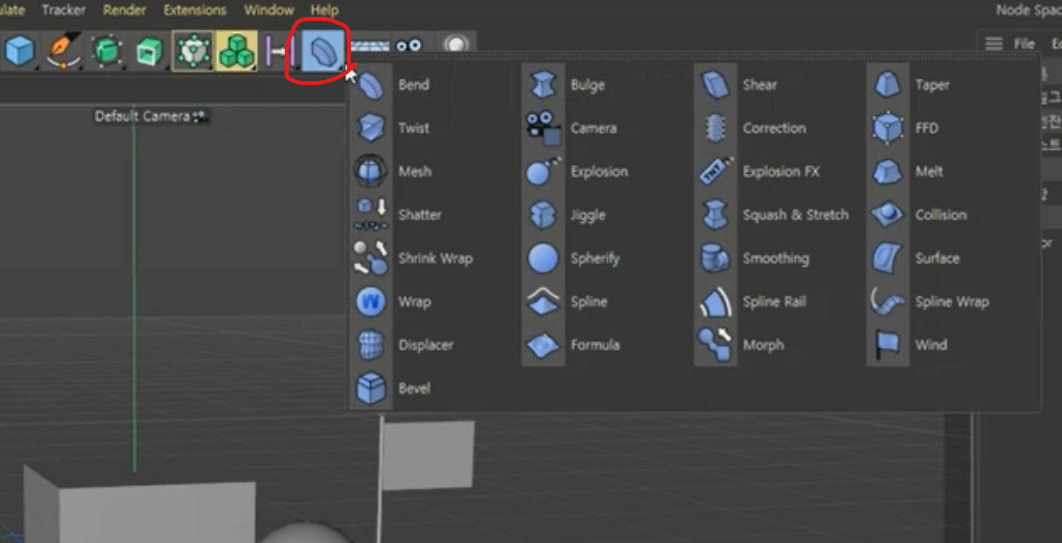Select the Spline deformer
The height and width of the screenshot is (543, 1062).
point(568,302)
